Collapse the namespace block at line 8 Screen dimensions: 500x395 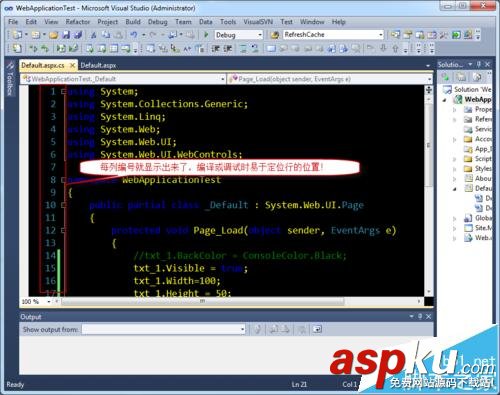(x=63, y=180)
